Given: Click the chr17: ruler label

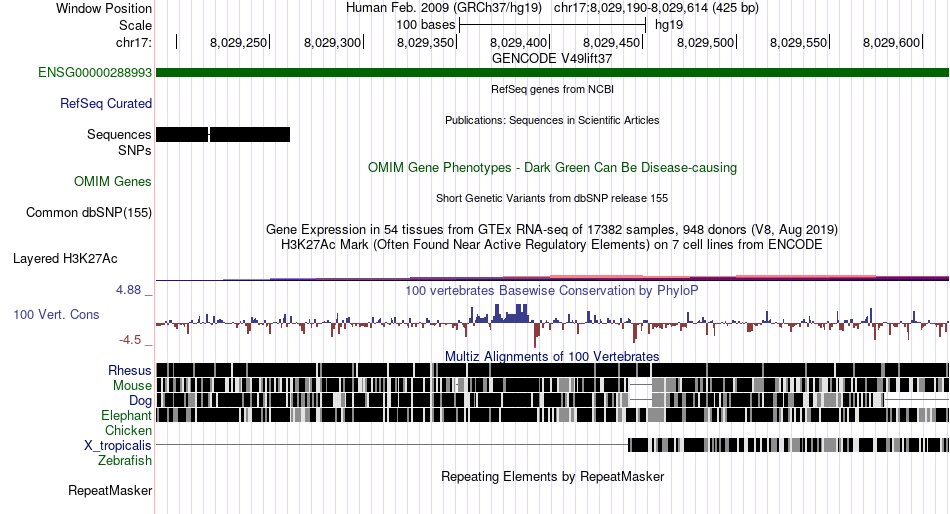Looking at the screenshot, I should [x=134, y=42].
